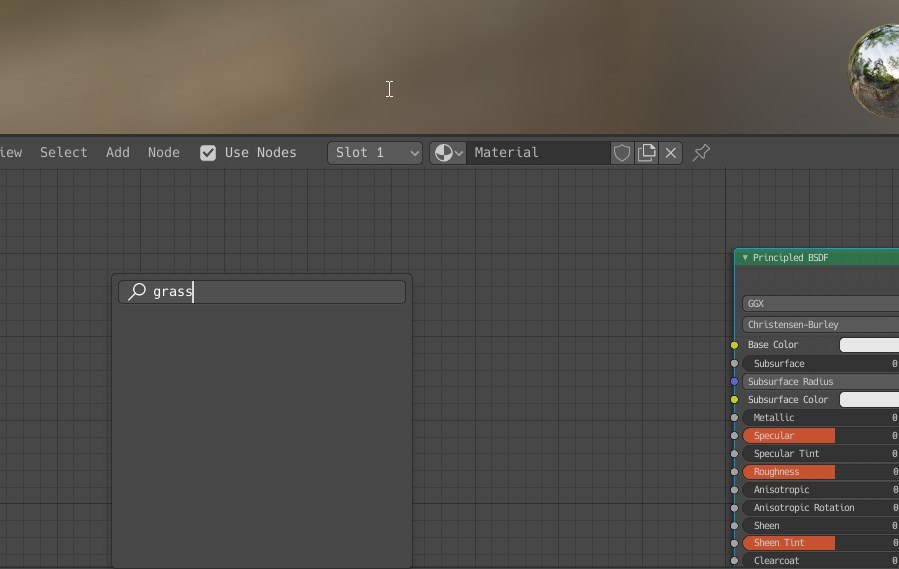The image size is (899, 569).
Task: Click the Anisotropic Rotation value field
Action: click(820, 508)
